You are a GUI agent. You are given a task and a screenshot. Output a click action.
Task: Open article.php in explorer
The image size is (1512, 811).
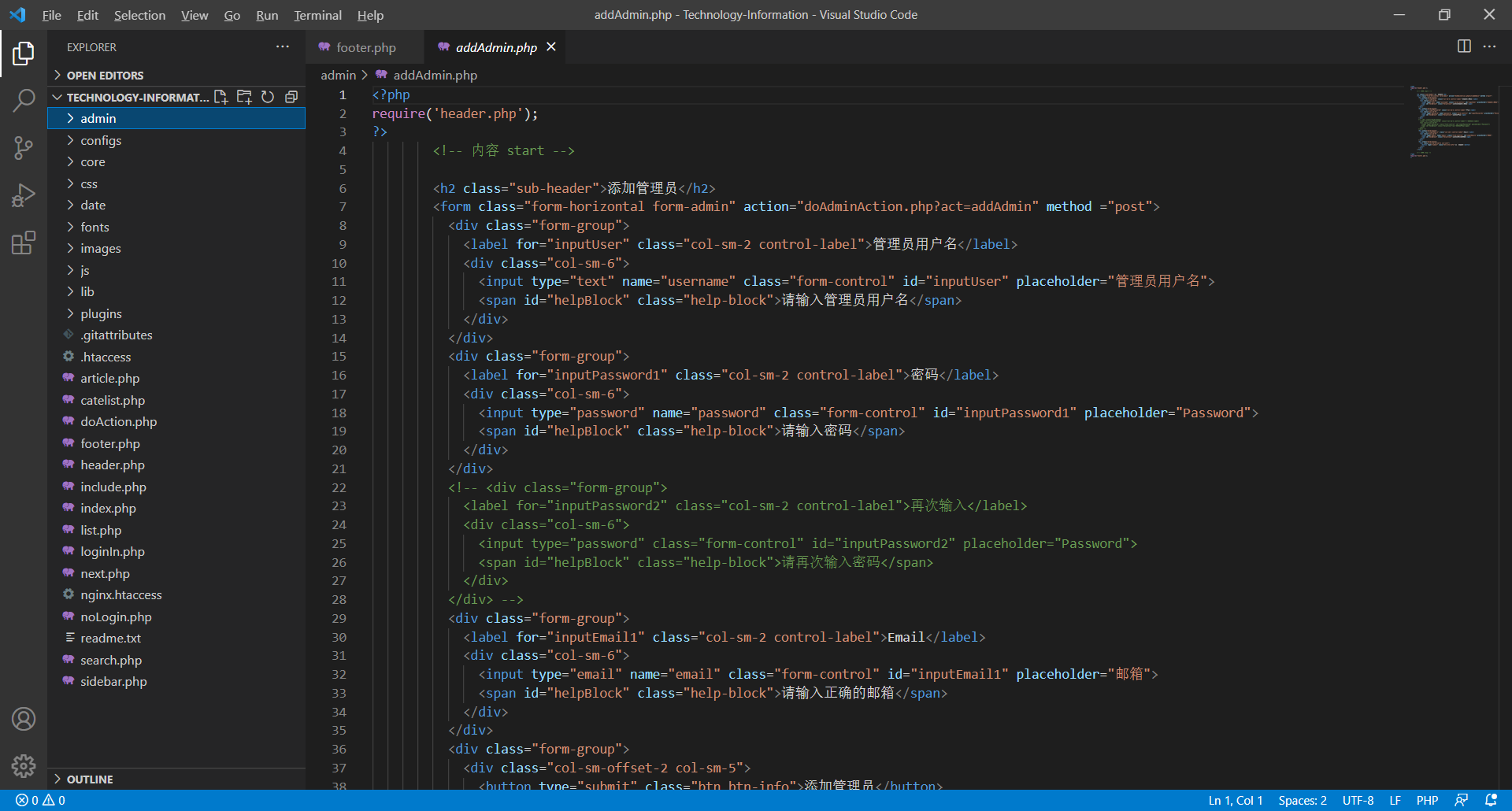[176, 378]
